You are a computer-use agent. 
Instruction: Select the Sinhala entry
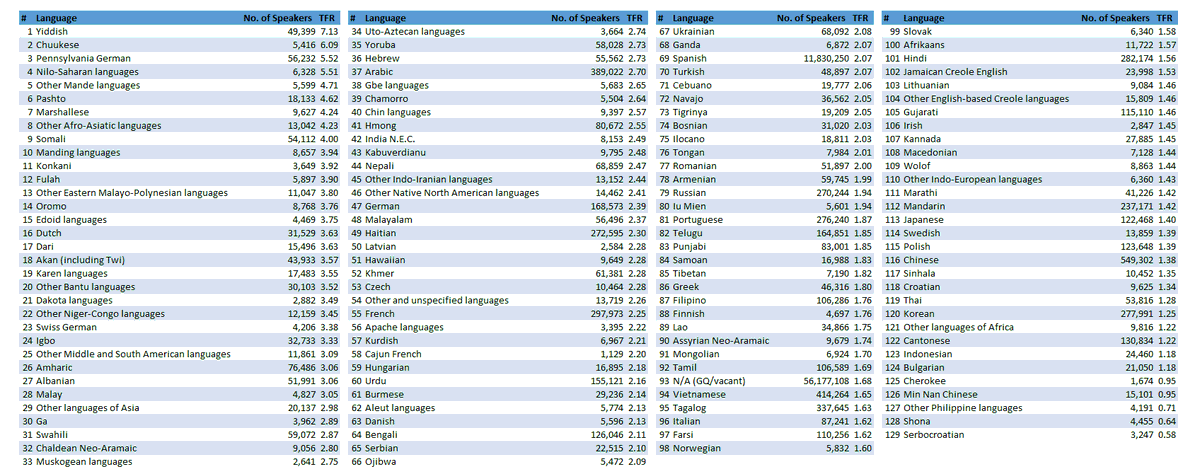click(921, 272)
